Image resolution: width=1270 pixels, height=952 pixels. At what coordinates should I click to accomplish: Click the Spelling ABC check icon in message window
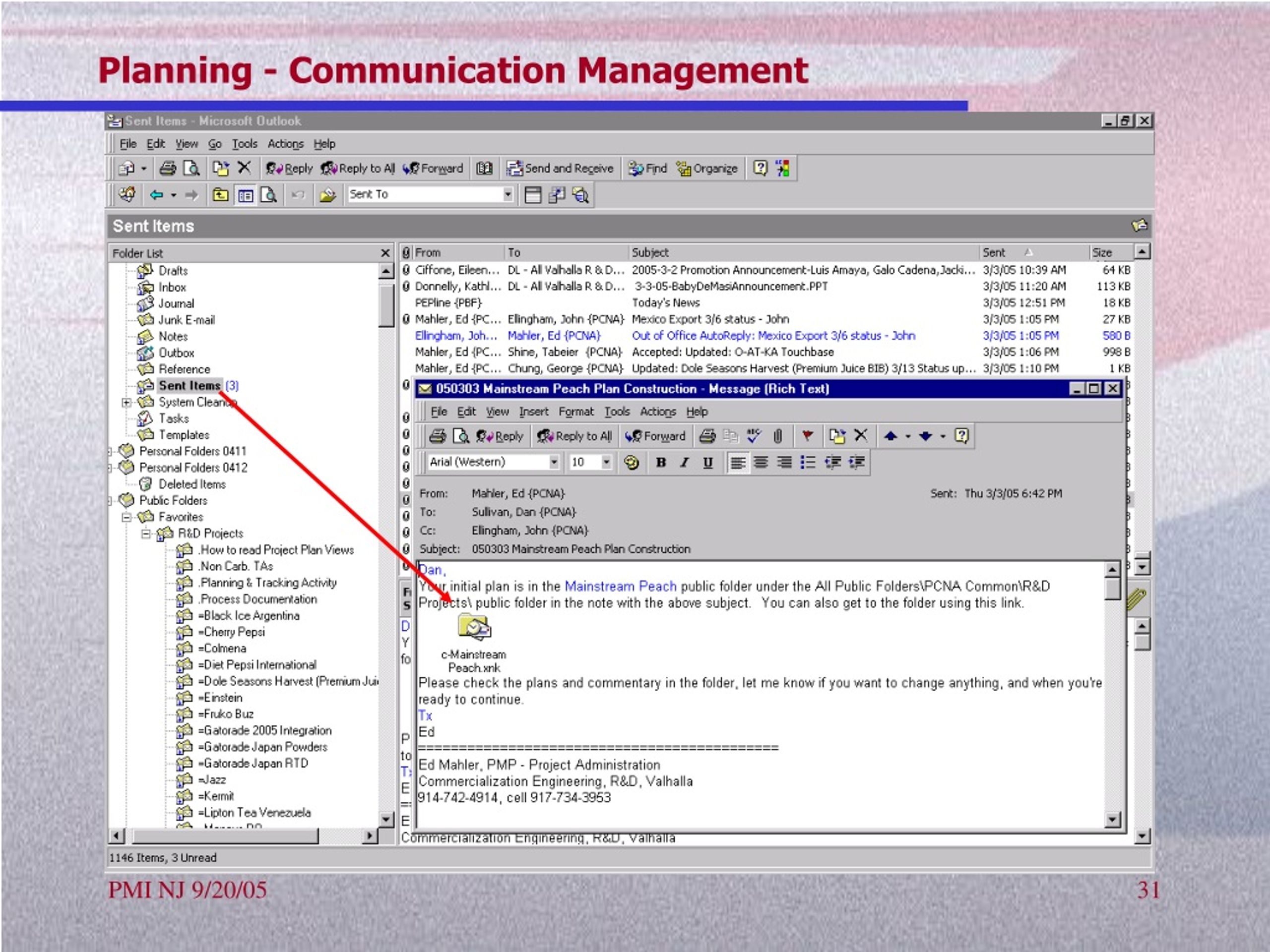[x=754, y=435]
